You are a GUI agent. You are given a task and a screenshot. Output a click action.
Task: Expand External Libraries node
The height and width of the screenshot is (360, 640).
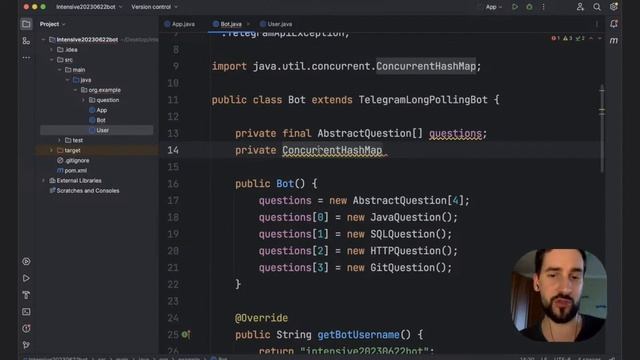click(x=43, y=180)
